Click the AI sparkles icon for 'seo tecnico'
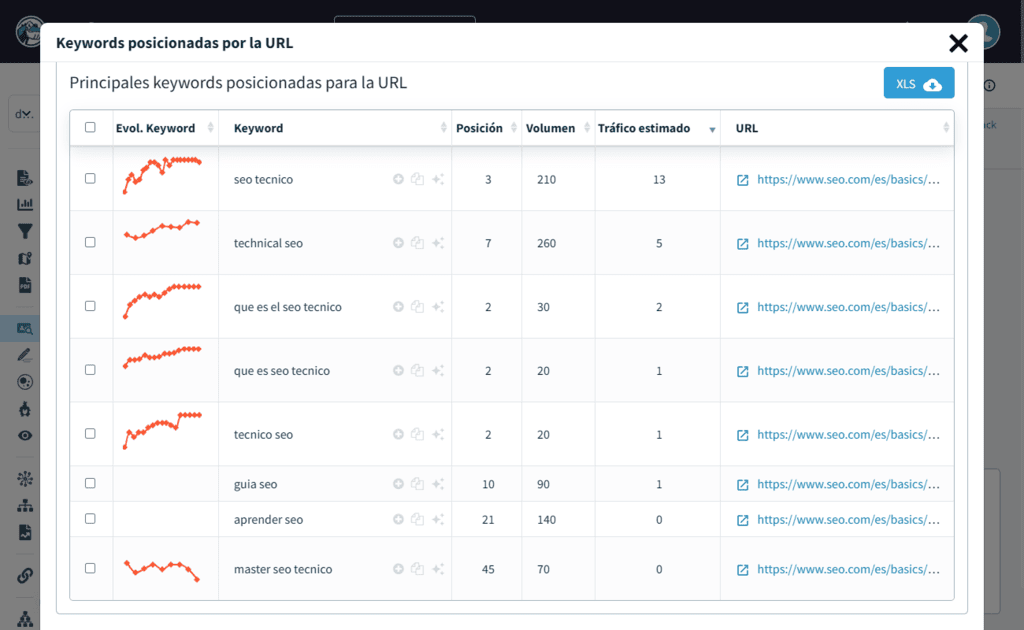Image resolution: width=1024 pixels, height=630 pixels. click(437, 179)
